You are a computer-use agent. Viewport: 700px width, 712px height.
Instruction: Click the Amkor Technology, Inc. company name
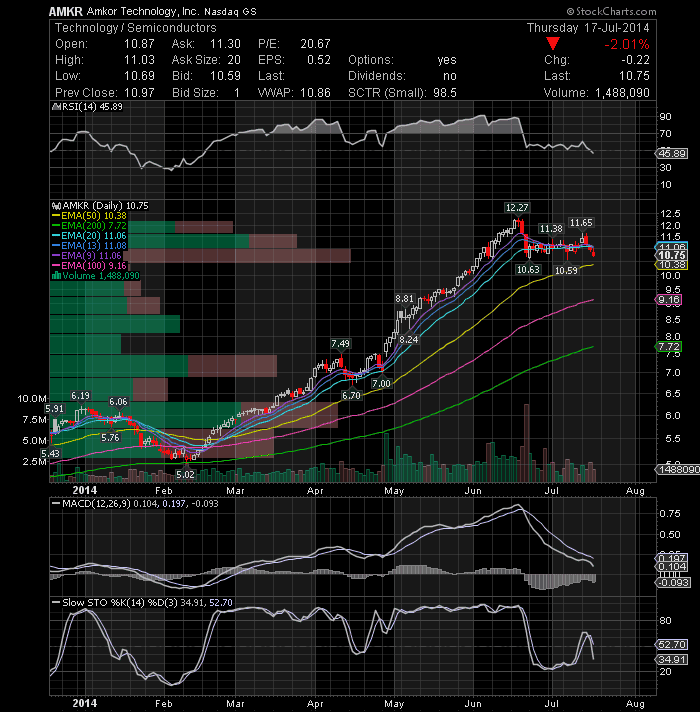143,11
